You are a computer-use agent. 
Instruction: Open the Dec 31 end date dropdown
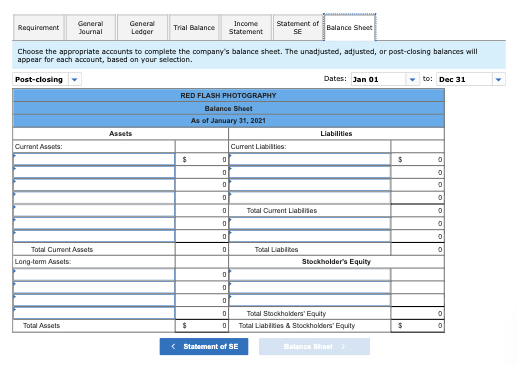[x=471, y=79]
